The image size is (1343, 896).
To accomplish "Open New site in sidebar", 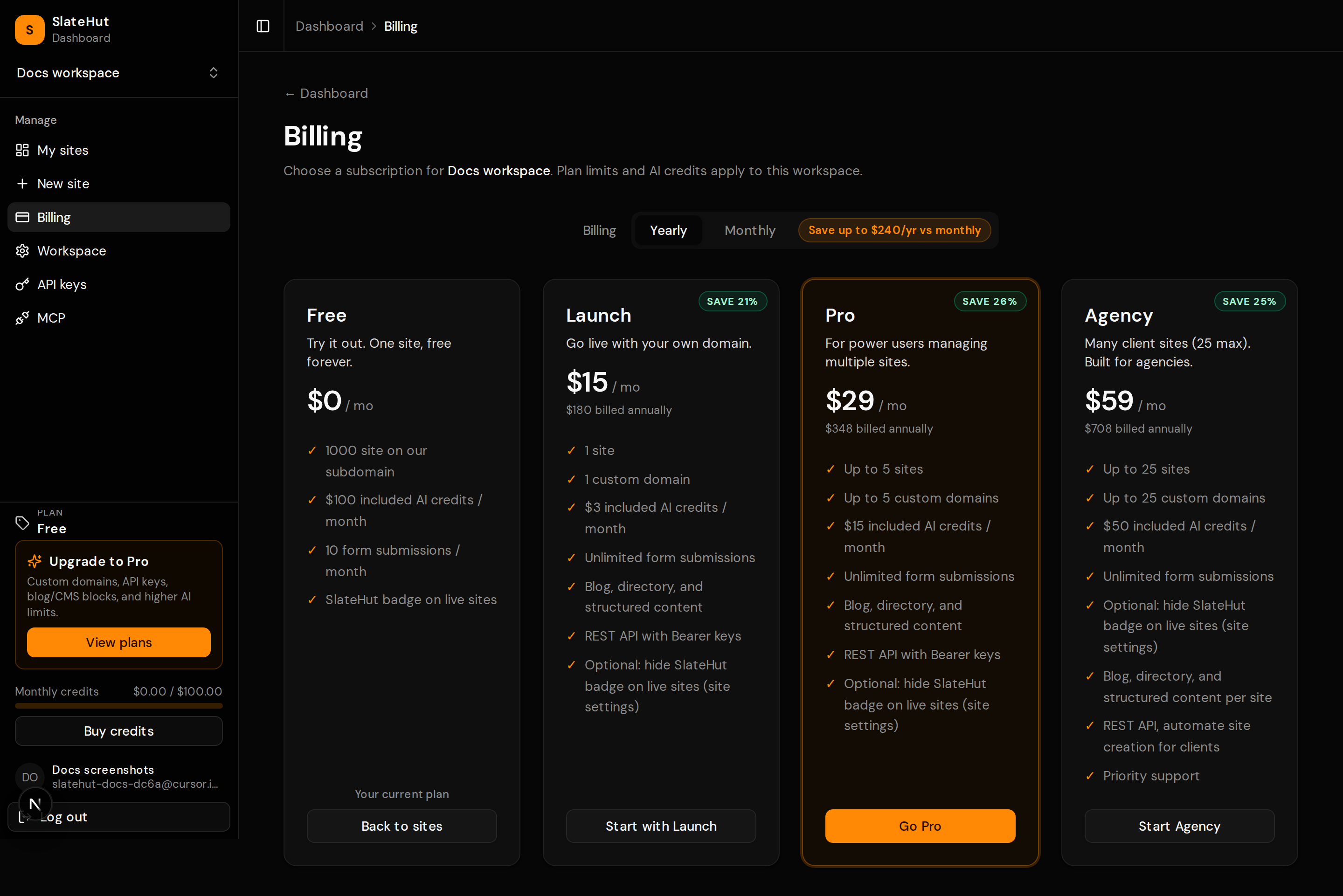I will [x=119, y=183].
